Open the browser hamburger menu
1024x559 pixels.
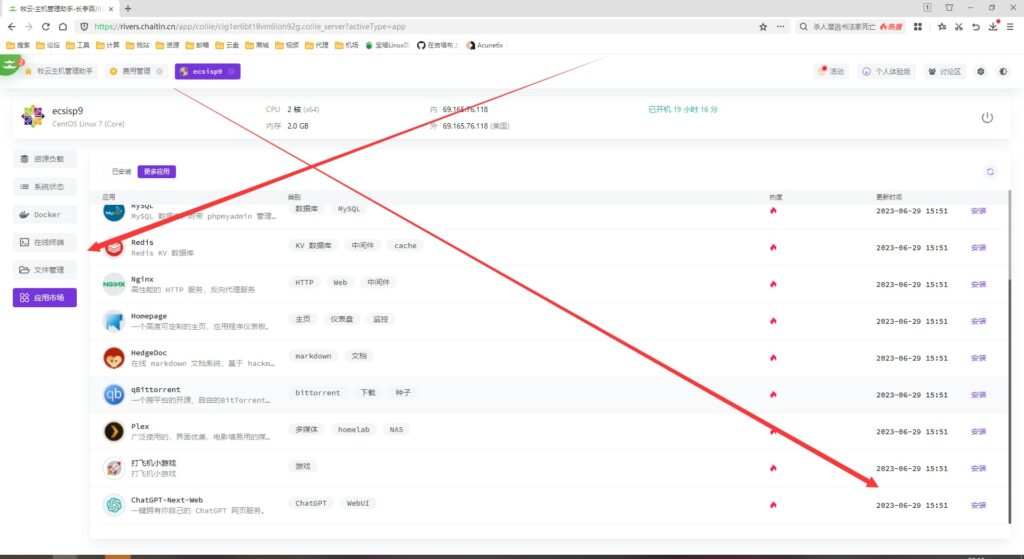coord(1010,27)
